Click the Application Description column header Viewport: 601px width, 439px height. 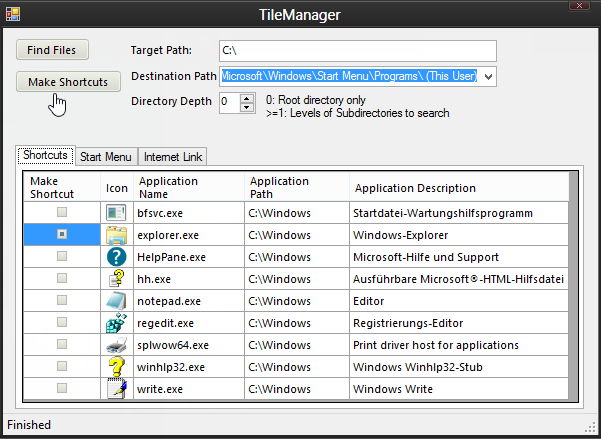[459, 187]
